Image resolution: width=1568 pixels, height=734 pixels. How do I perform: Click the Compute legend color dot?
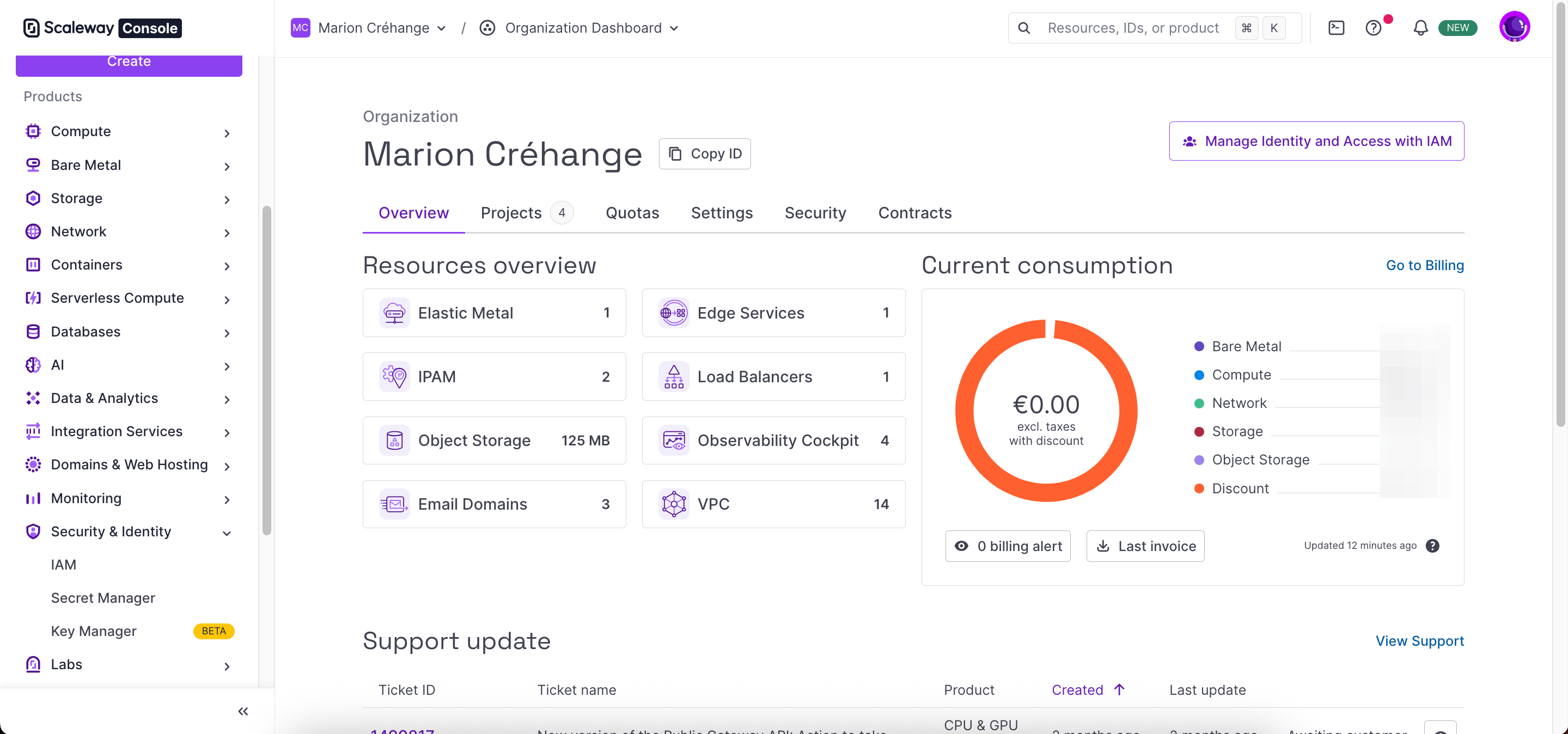point(1199,375)
